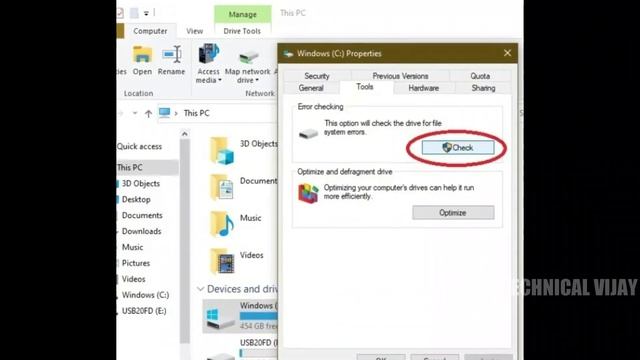The height and width of the screenshot is (360, 640).
Task: Select Windows (C:) in navigation pane
Action: coord(145,295)
